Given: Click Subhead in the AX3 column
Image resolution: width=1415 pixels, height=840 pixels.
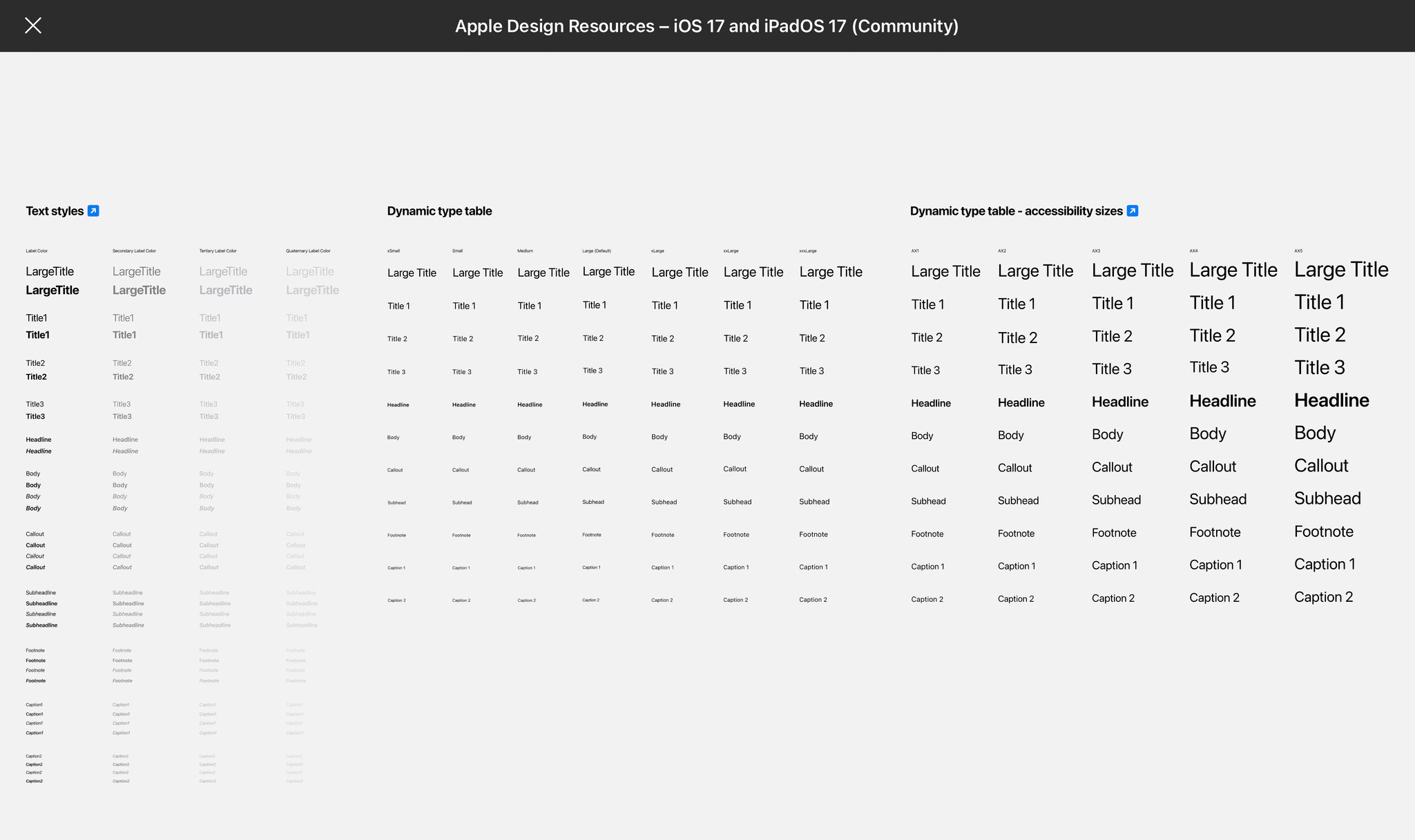Looking at the screenshot, I should tap(1116, 500).
